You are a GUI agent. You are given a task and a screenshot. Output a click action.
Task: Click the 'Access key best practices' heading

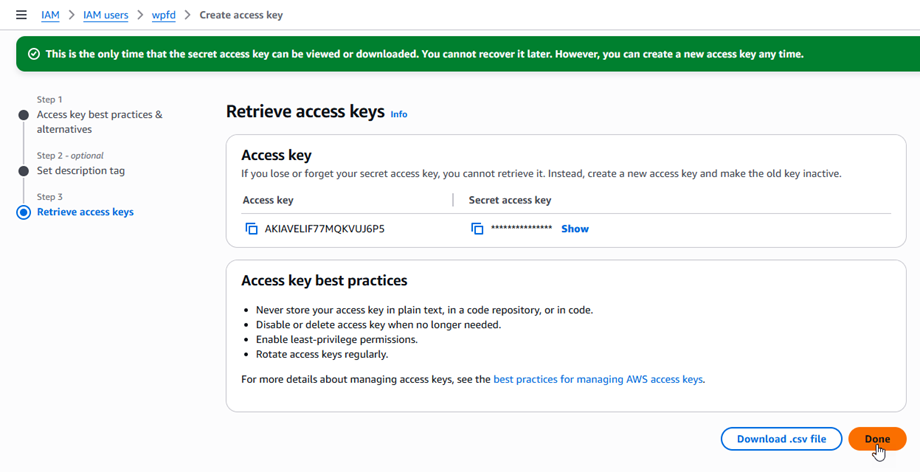324,281
